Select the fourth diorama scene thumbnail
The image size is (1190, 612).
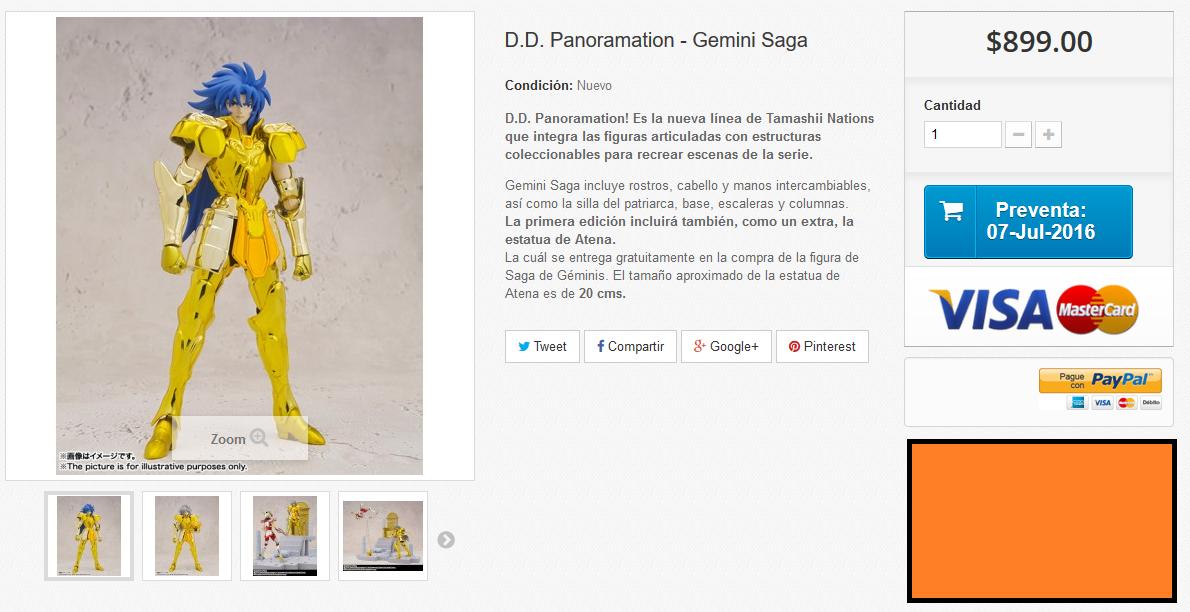coord(382,536)
